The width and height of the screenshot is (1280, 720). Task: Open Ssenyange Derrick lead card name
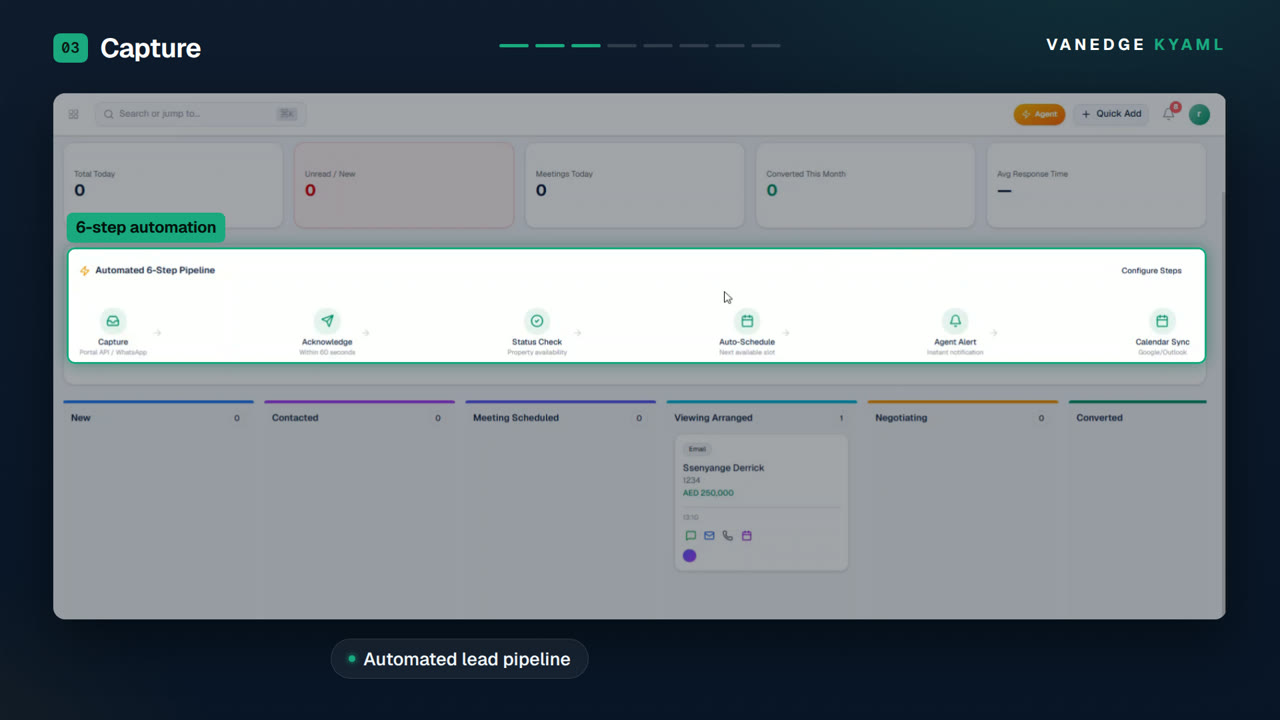click(723, 468)
